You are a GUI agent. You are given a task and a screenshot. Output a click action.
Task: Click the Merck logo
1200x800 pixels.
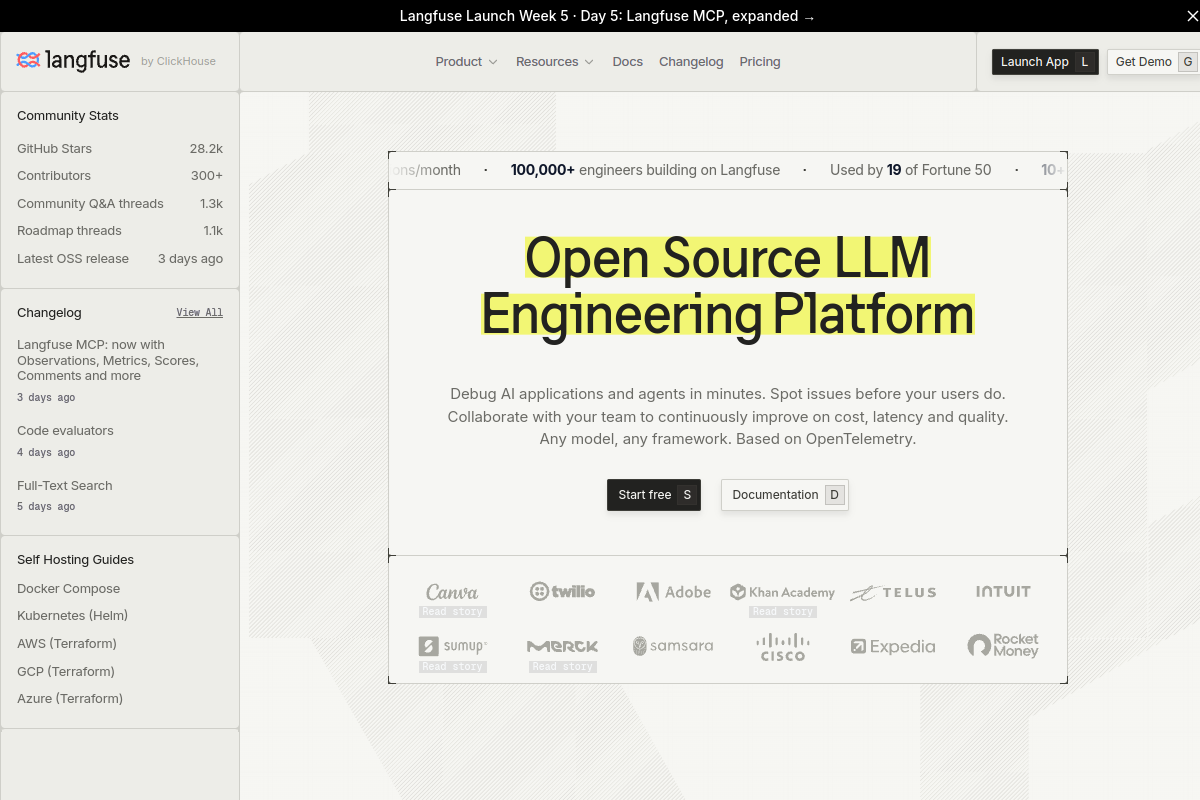(x=562, y=646)
